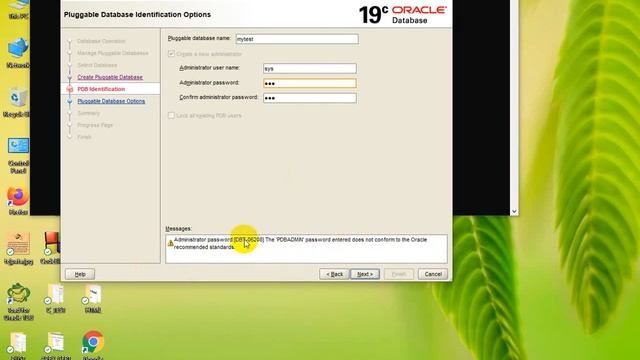Image resolution: width=640 pixels, height=360 pixels.
Task: Go to Pluggable Database Options step
Action: click(111, 101)
